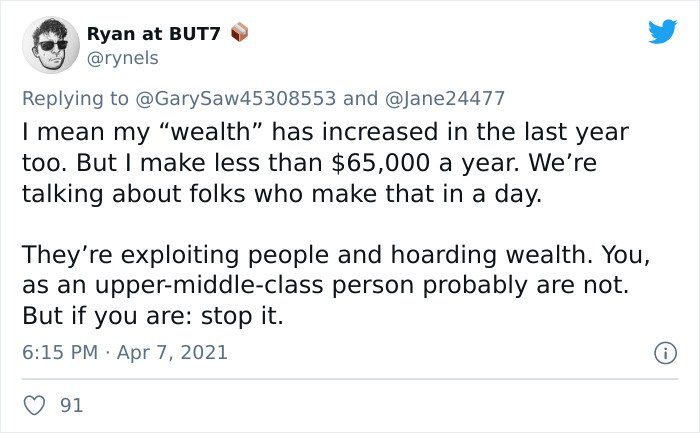The width and height of the screenshot is (700, 433).
Task: View the 91 likes count
Action: click(71, 405)
